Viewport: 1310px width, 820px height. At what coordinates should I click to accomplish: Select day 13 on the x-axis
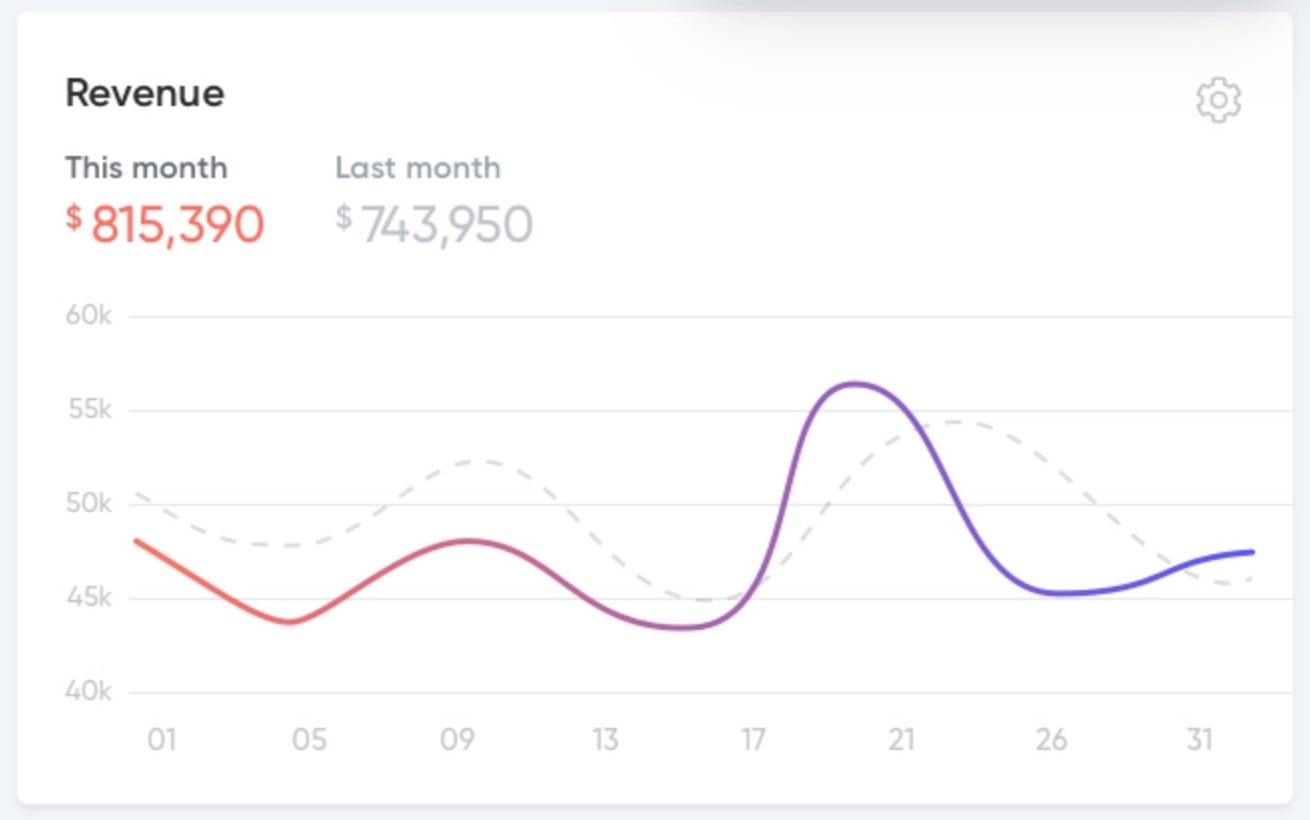605,740
